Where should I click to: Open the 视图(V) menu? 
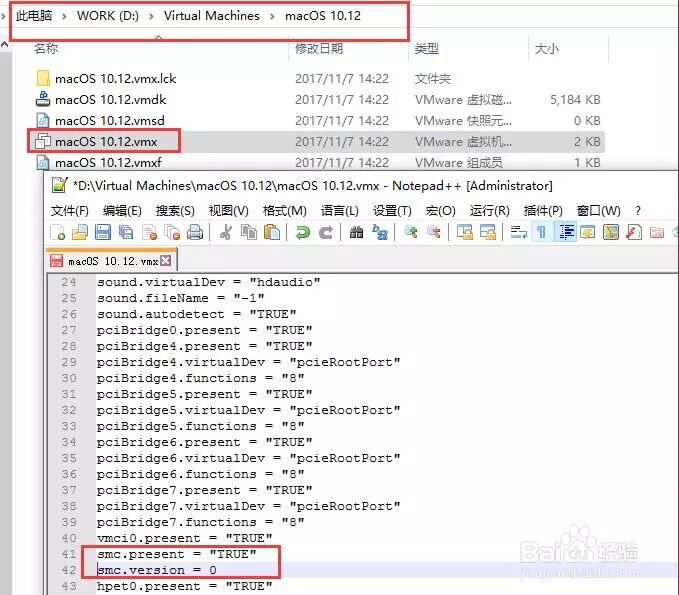click(228, 211)
